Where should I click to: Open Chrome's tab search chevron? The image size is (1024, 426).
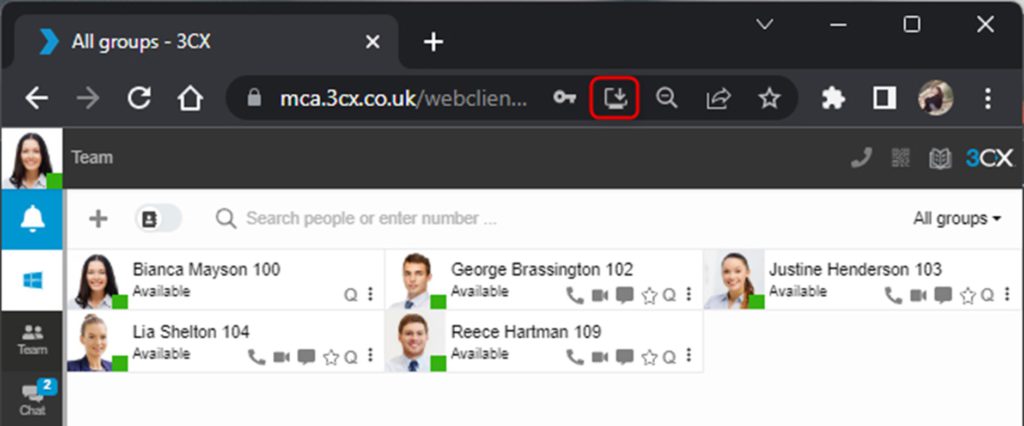point(765,25)
